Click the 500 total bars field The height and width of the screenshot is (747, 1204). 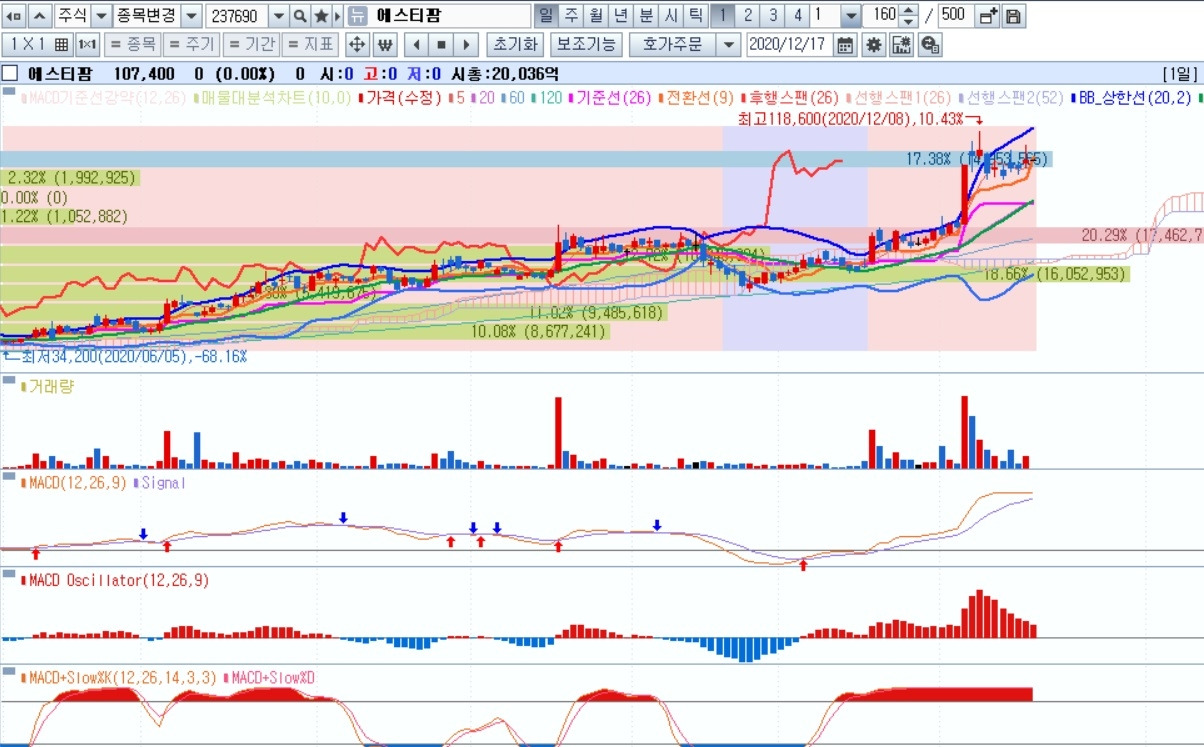tap(954, 16)
